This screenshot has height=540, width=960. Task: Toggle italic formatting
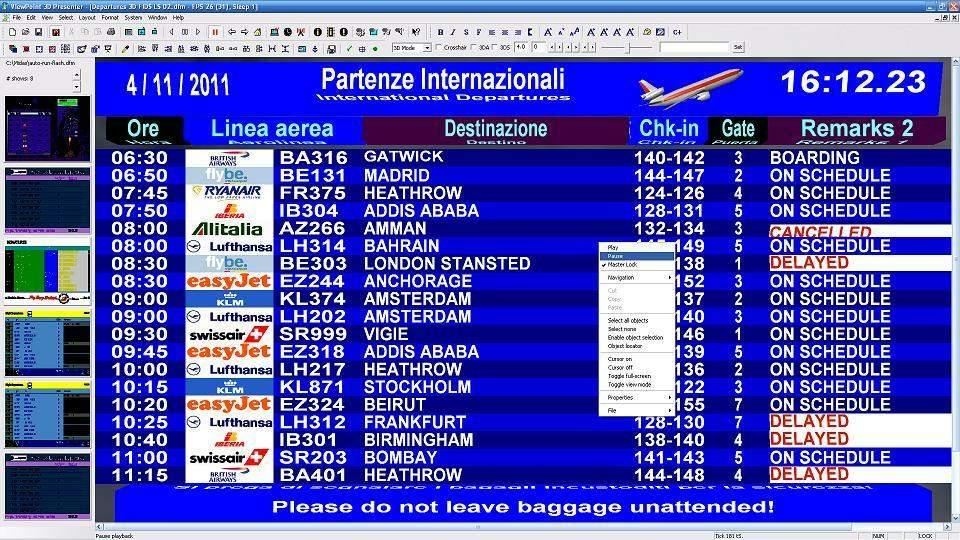pyautogui.click(x=453, y=32)
